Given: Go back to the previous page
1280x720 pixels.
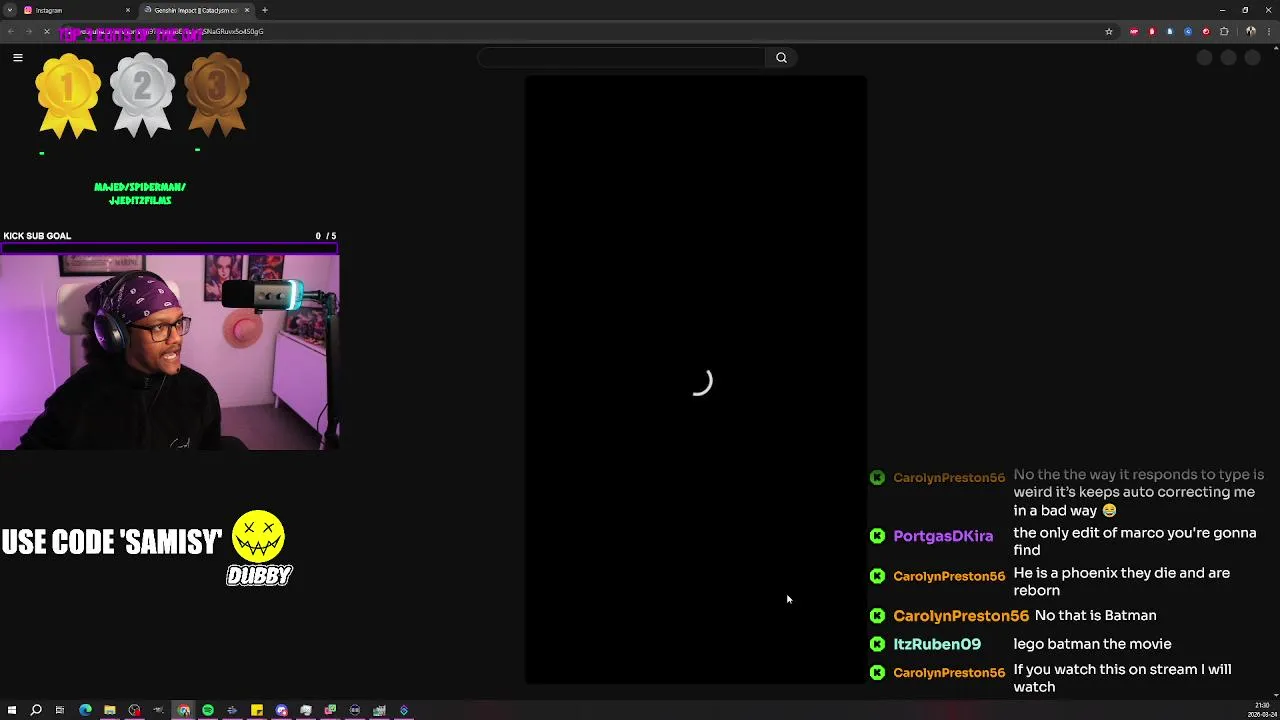Looking at the screenshot, I should click(10, 31).
